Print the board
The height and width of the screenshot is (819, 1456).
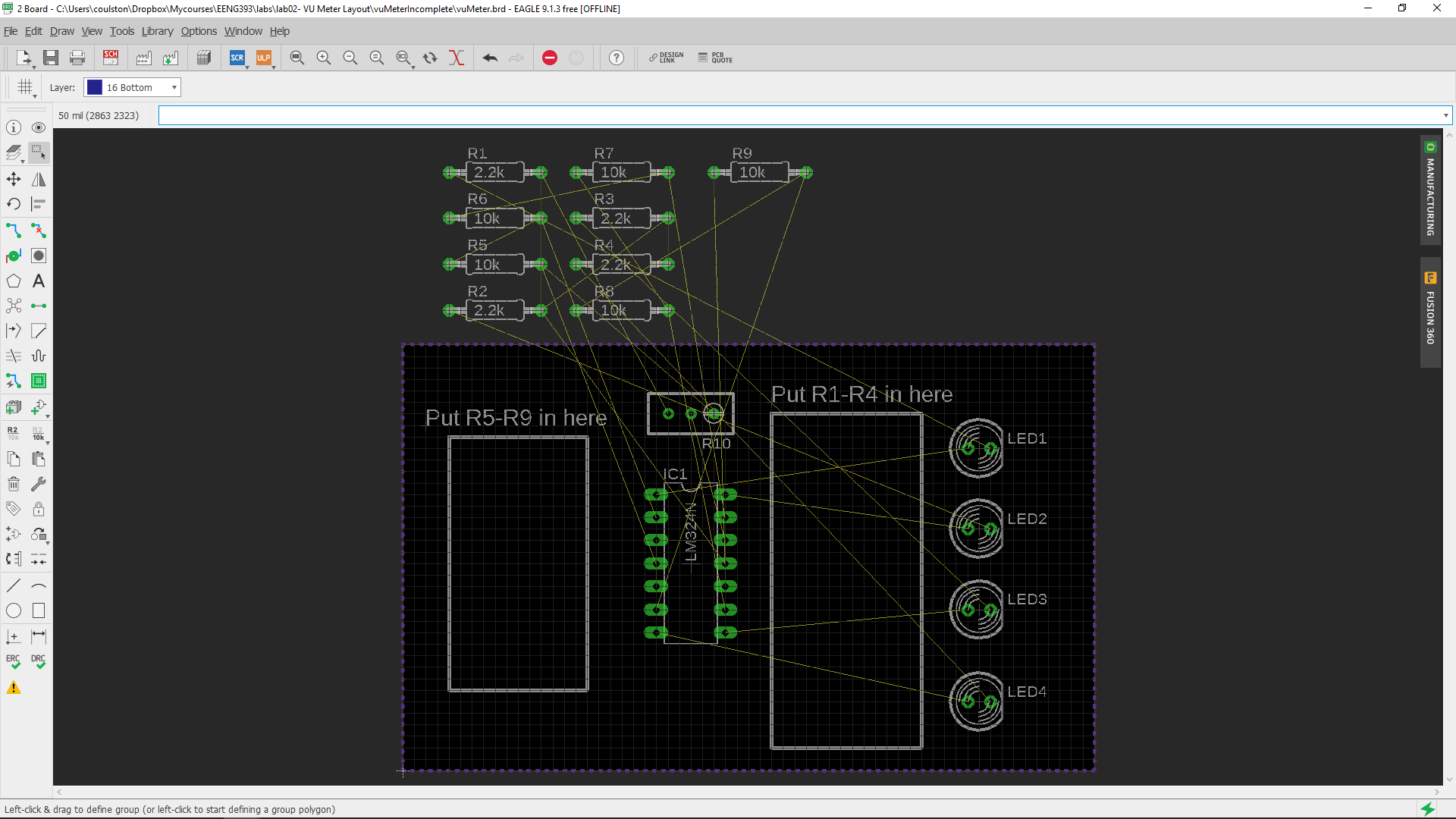coord(77,58)
